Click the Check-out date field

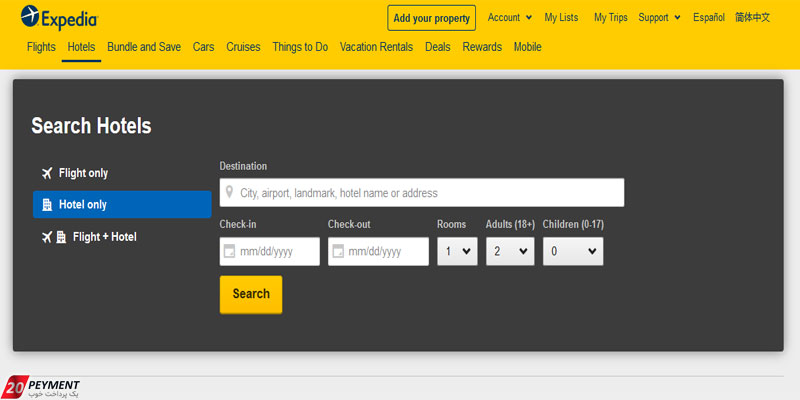[379, 251]
